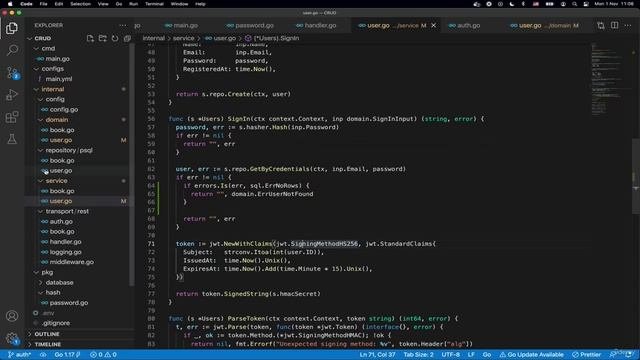
Task: Click Prettier in status bar
Action: click(x=587, y=355)
